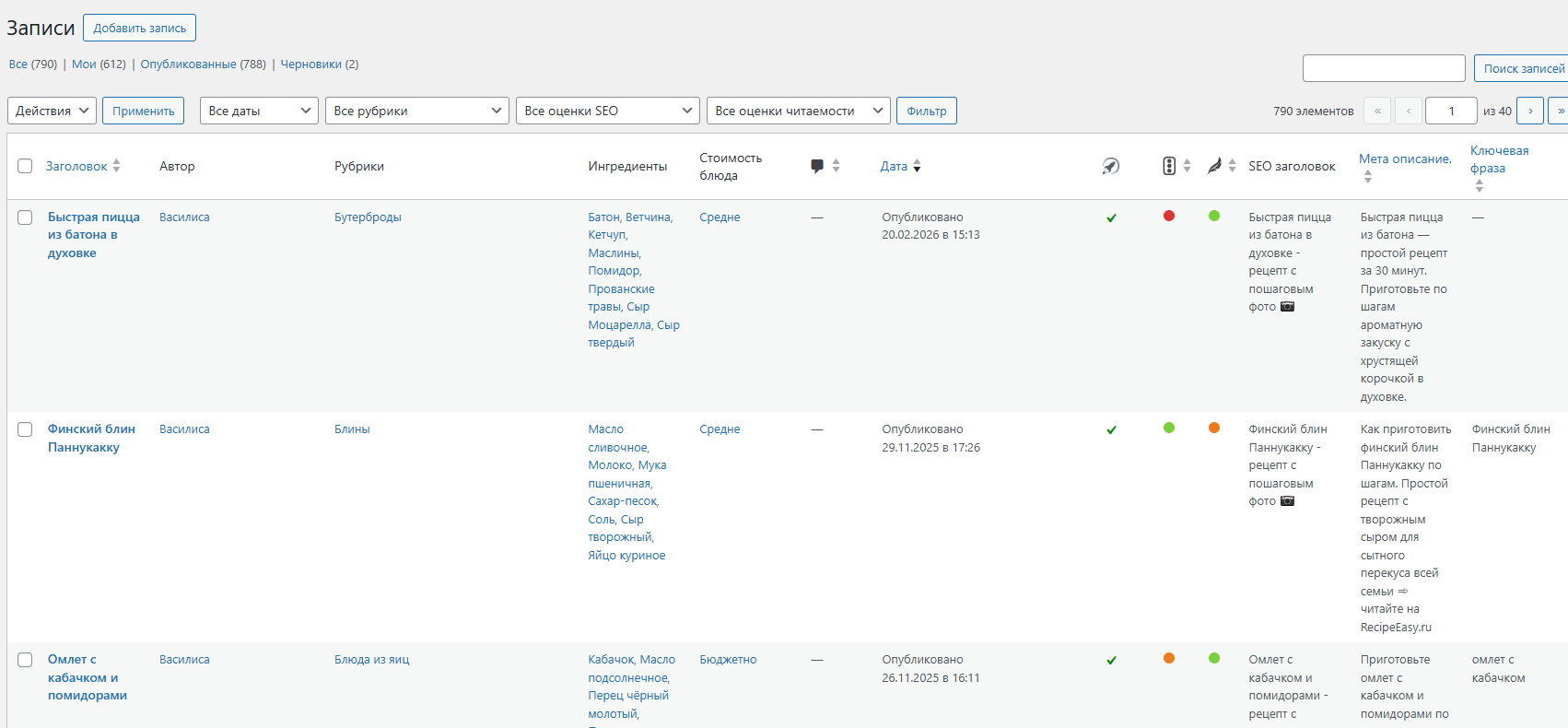Image resolution: width=1568 pixels, height=728 pixels.
Task: Click red SEO dot for Быстрая пицца
Action: [x=1169, y=216]
